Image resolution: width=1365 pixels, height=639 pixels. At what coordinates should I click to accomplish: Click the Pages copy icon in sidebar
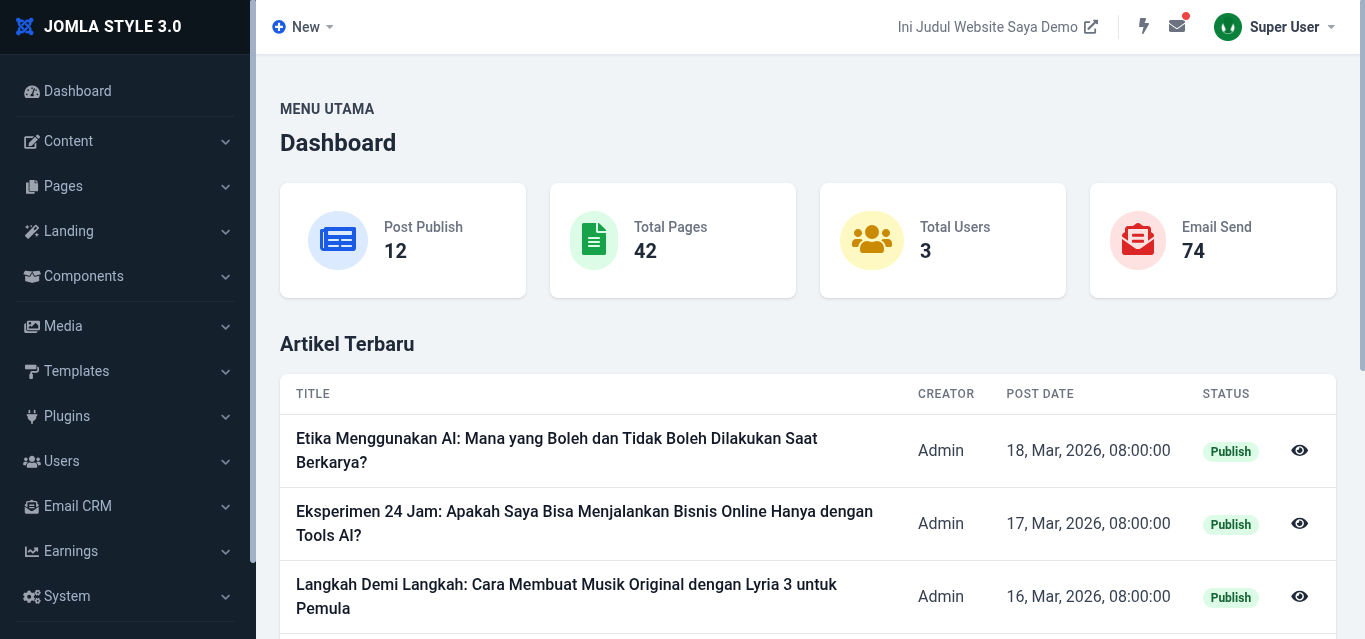tap(31, 186)
